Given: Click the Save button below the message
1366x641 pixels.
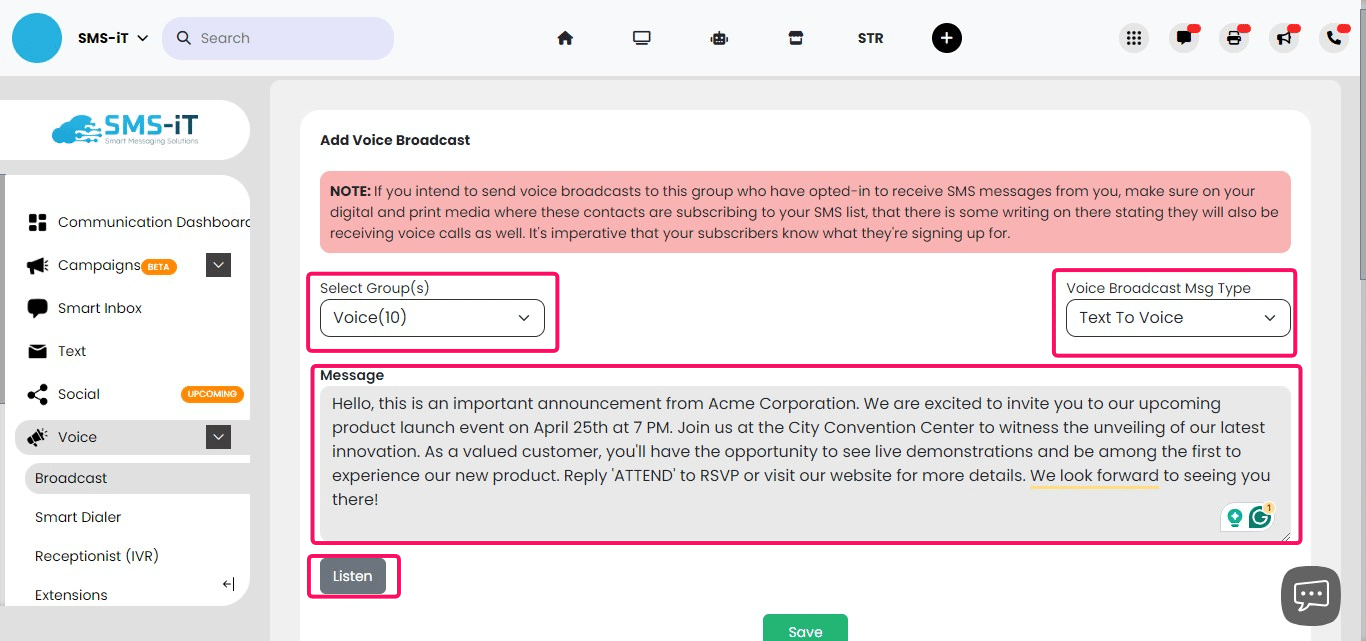Looking at the screenshot, I should 805,630.
